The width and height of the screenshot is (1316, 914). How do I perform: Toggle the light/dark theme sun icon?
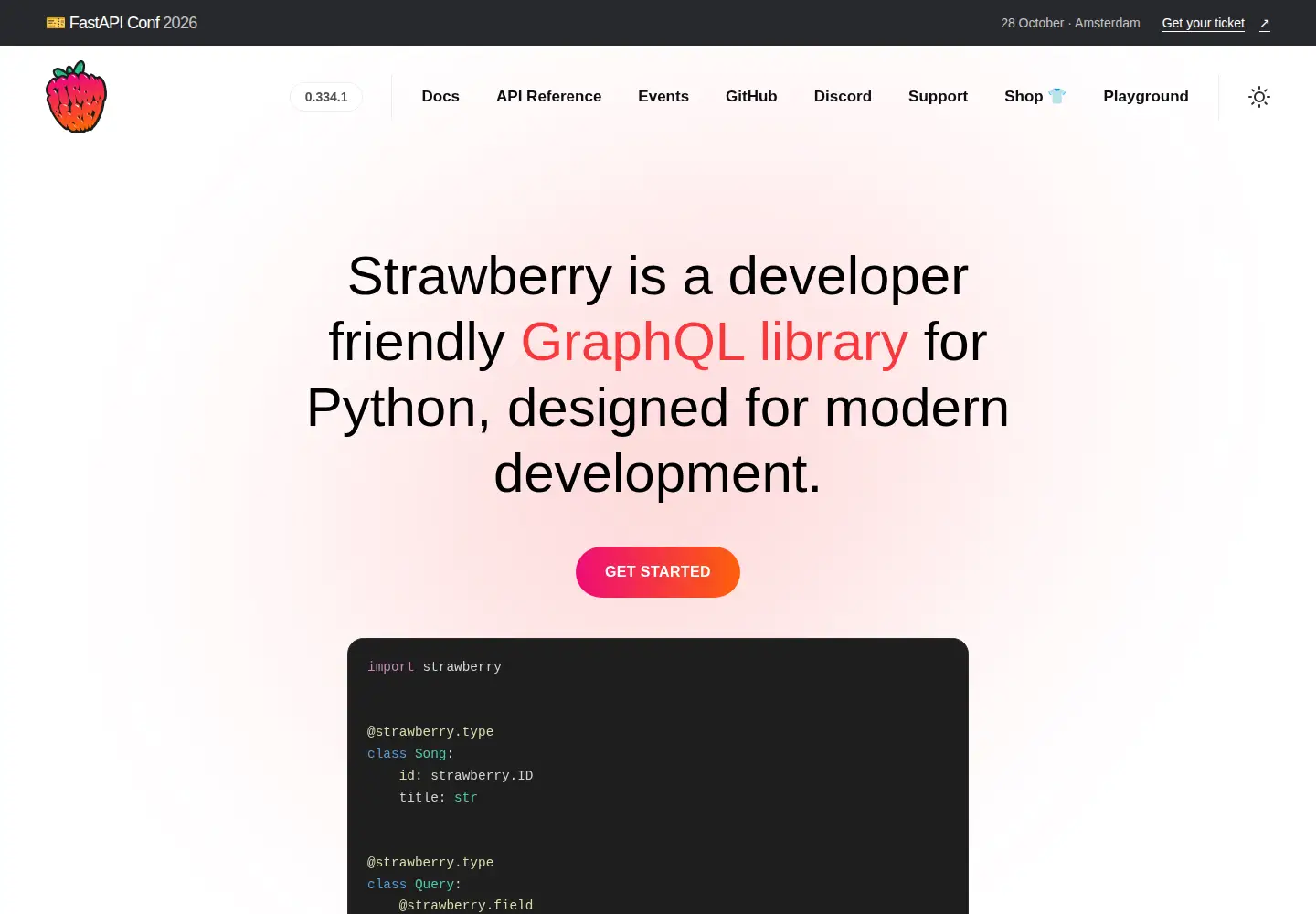click(1259, 97)
